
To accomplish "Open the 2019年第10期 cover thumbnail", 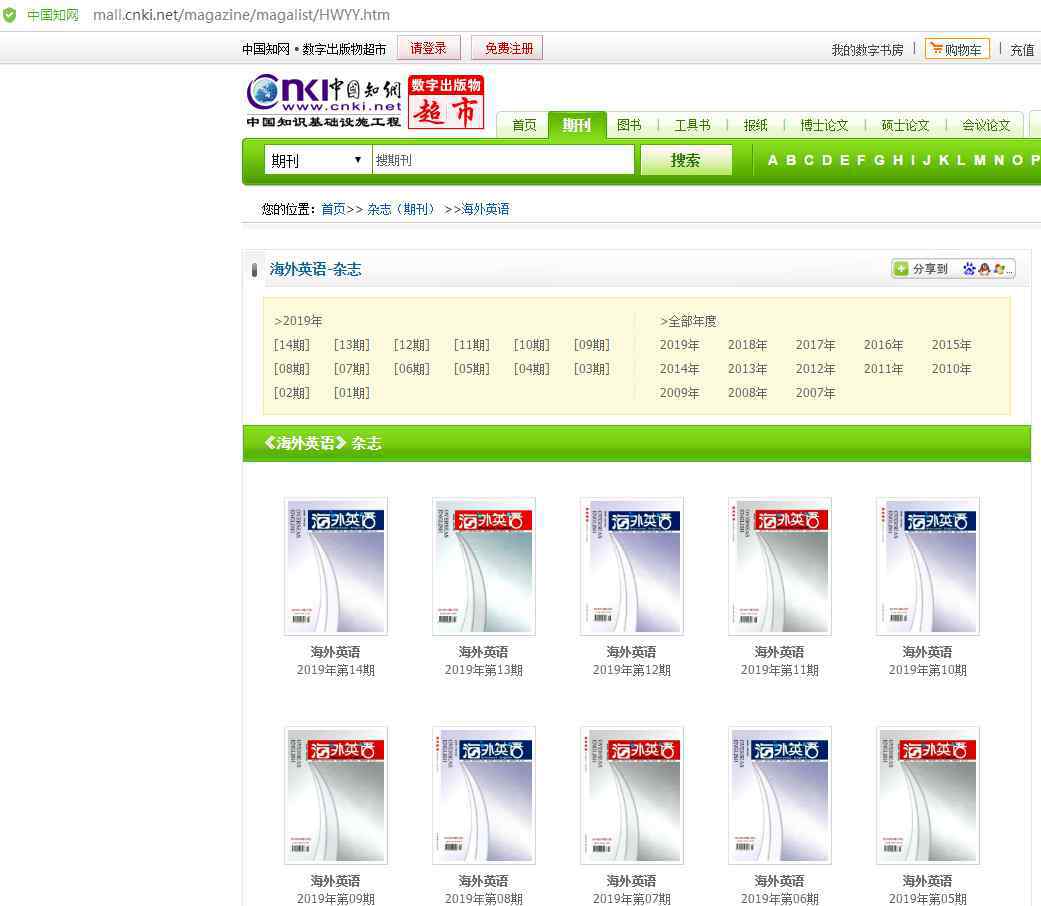I will coord(928,566).
